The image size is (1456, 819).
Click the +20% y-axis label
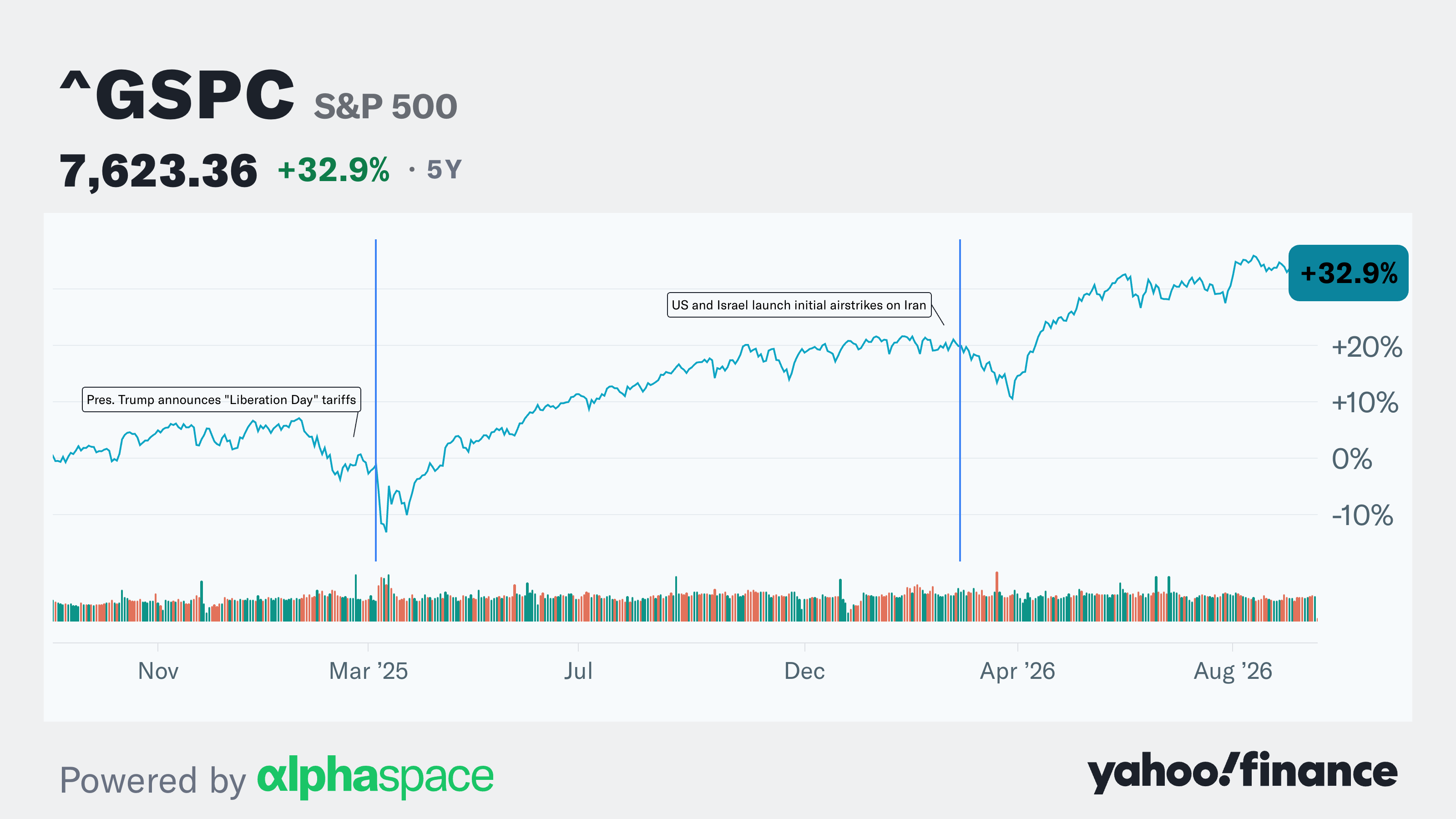click(x=1367, y=346)
